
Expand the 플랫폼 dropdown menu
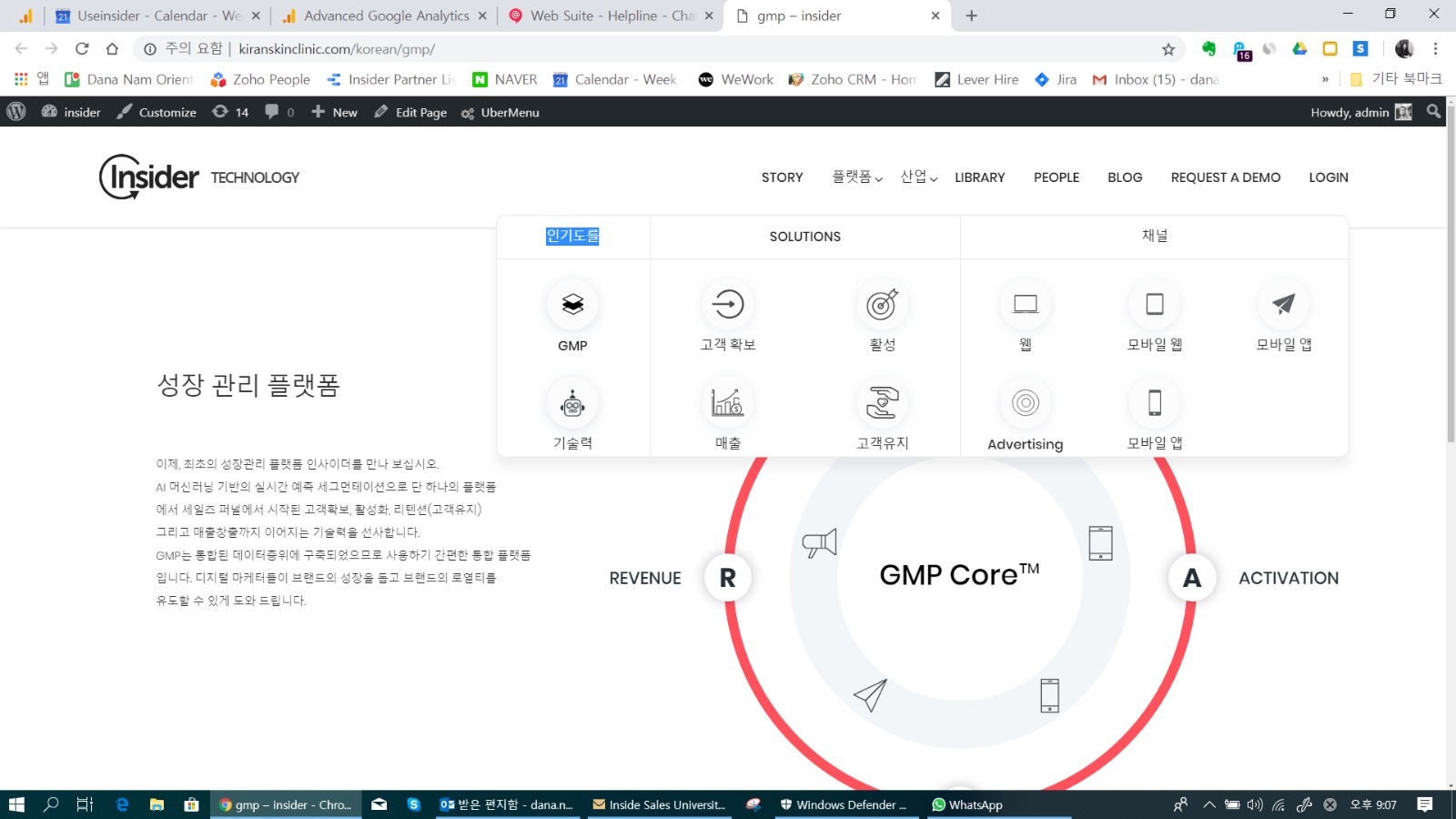click(x=857, y=177)
